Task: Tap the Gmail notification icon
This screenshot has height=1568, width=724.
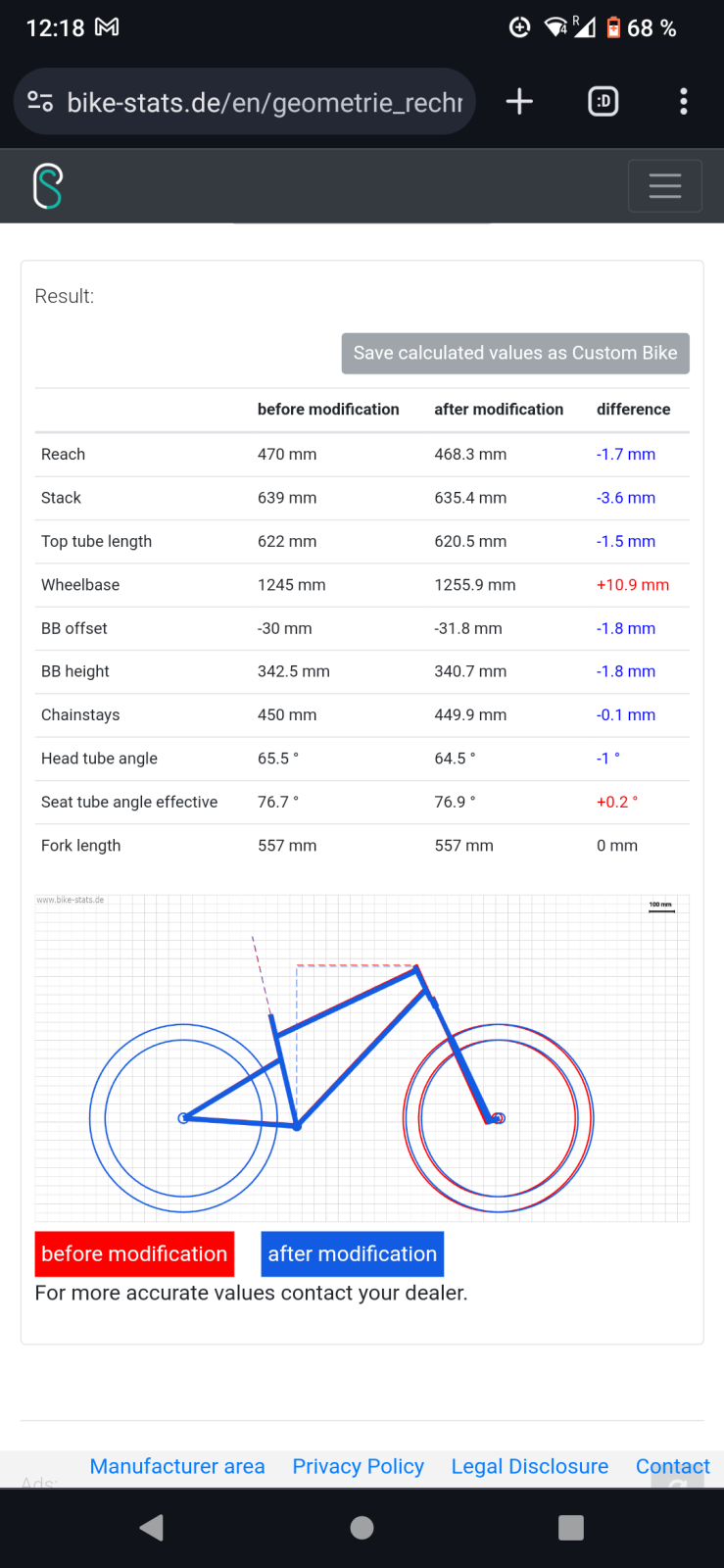Action: 107,27
